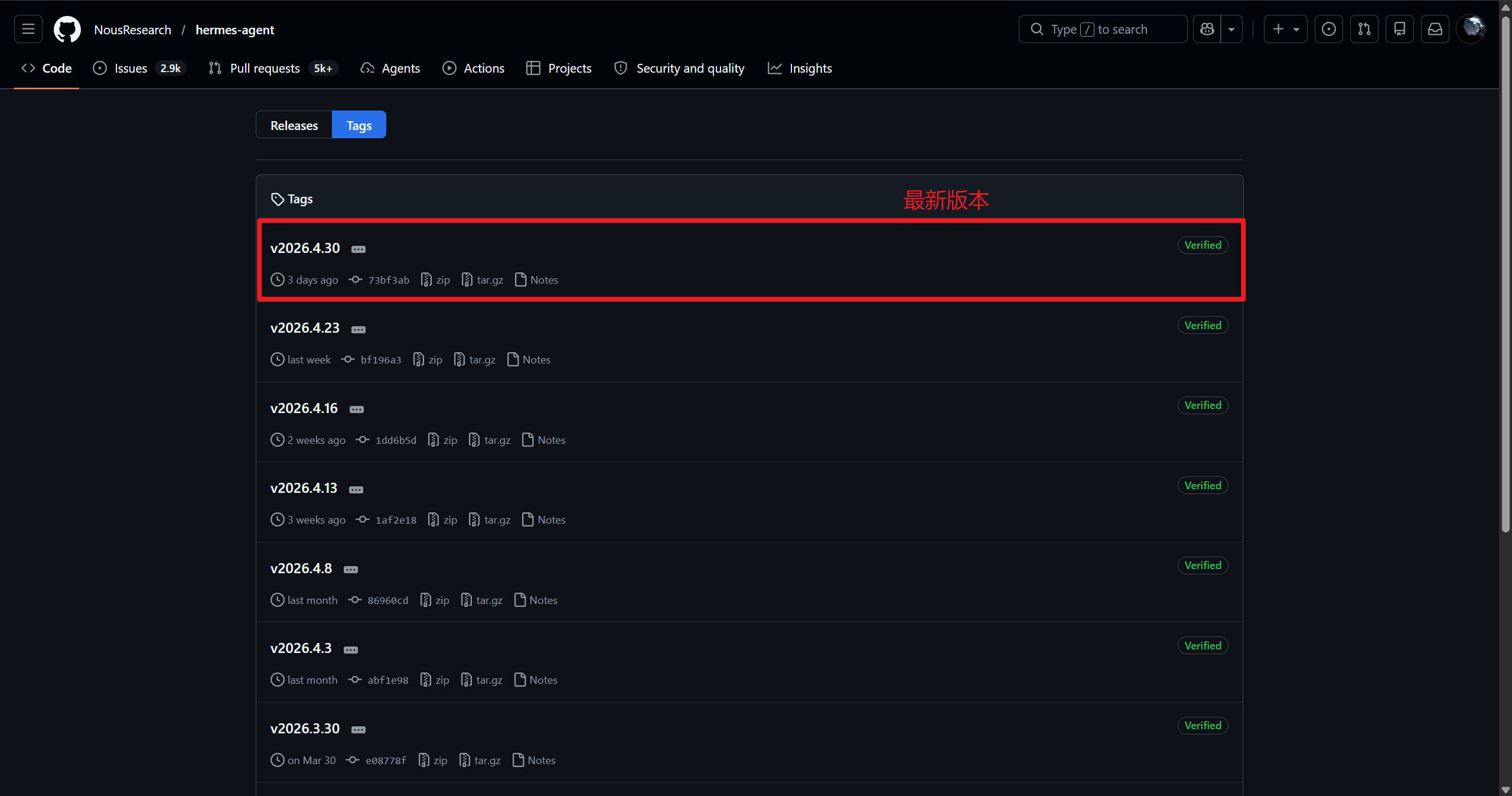Image resolution: width=1512 pixels, height=796 pixels.
Task: Open Notes for v2026.4.30
Action: 536,280
